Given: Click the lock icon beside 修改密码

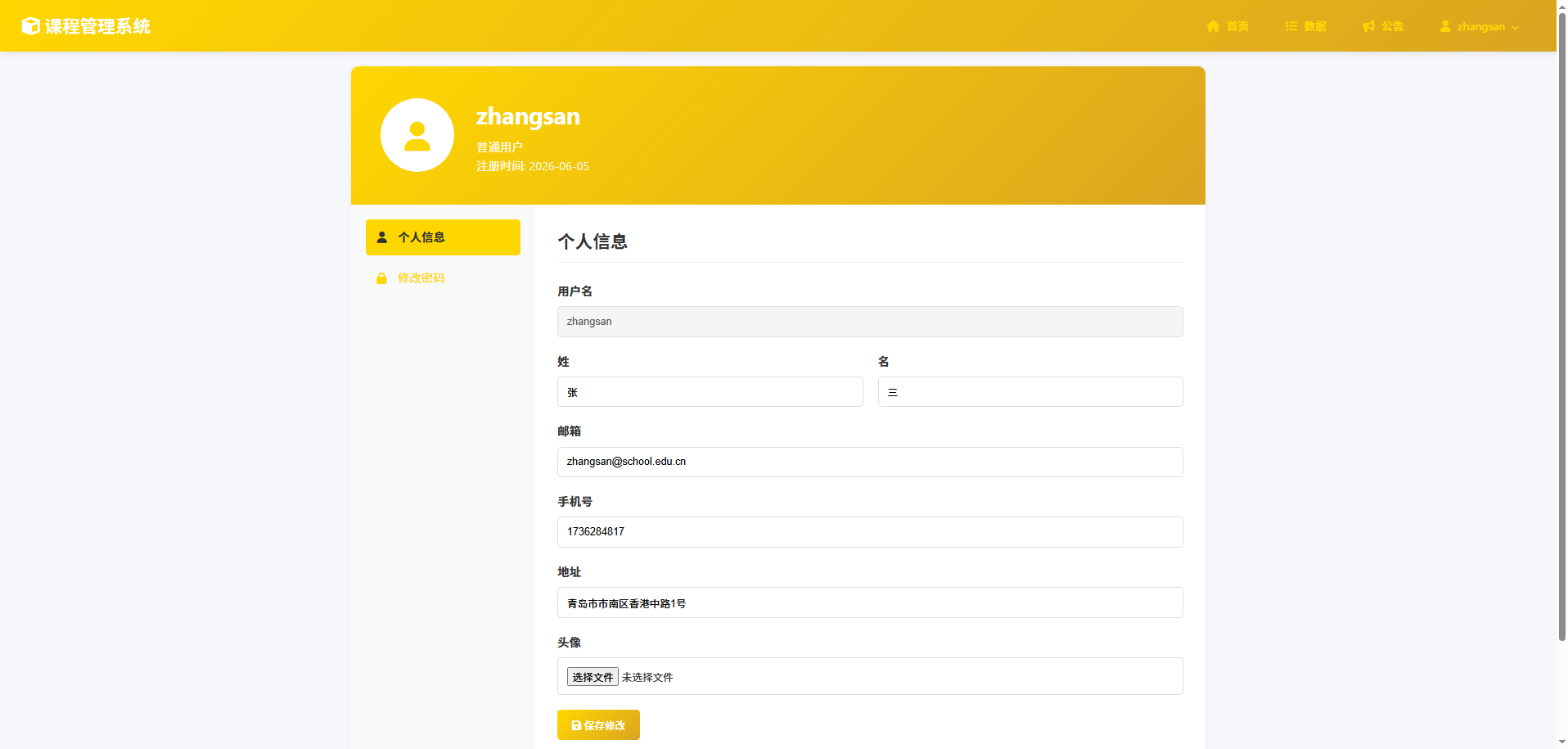Looking at the screenshot, I should 381,278.
